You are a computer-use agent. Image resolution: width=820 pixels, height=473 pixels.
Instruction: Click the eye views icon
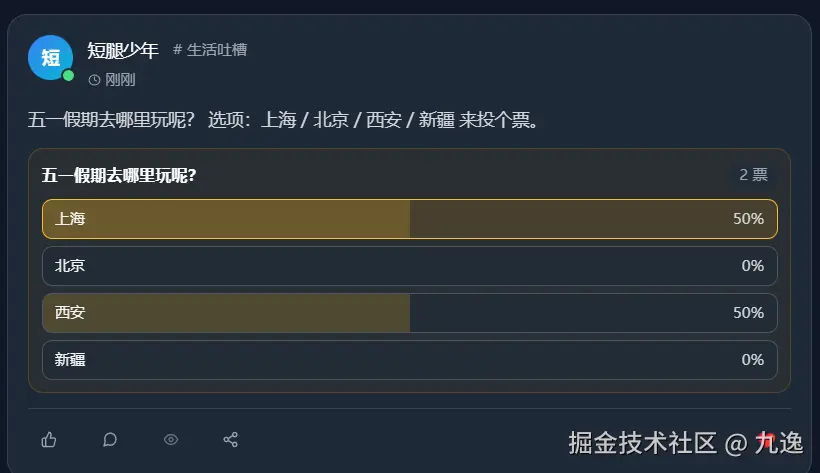(171, 440)
